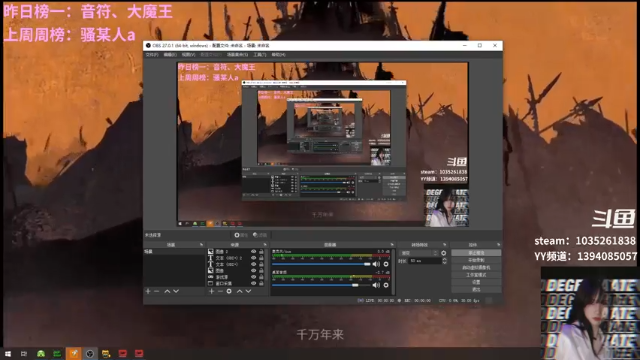Toggle lock on 窗口采集 source
640x360 pixels.
(x=261, y=283)
